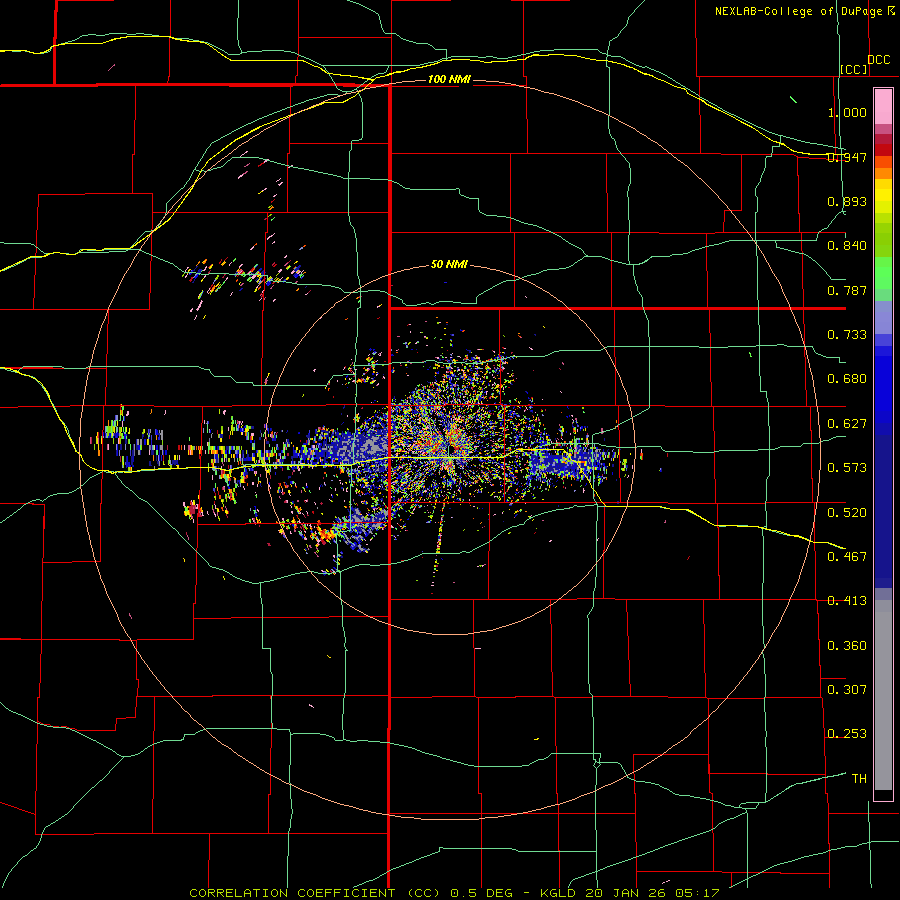Click the 0.627 scale value

(847, 424)
